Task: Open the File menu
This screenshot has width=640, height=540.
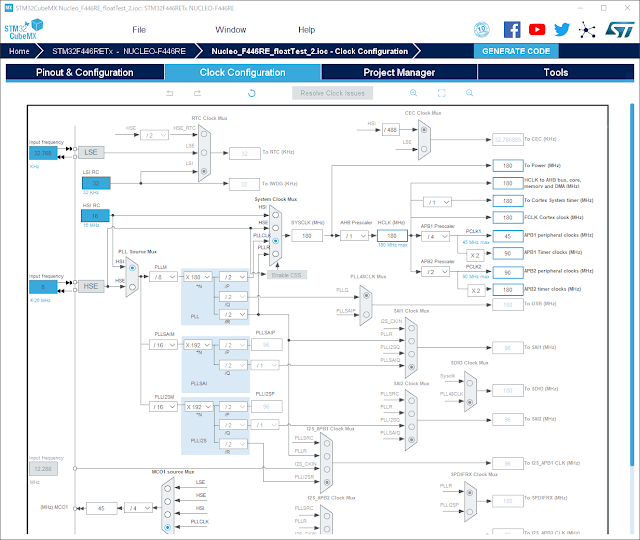Action: point(139,30)
